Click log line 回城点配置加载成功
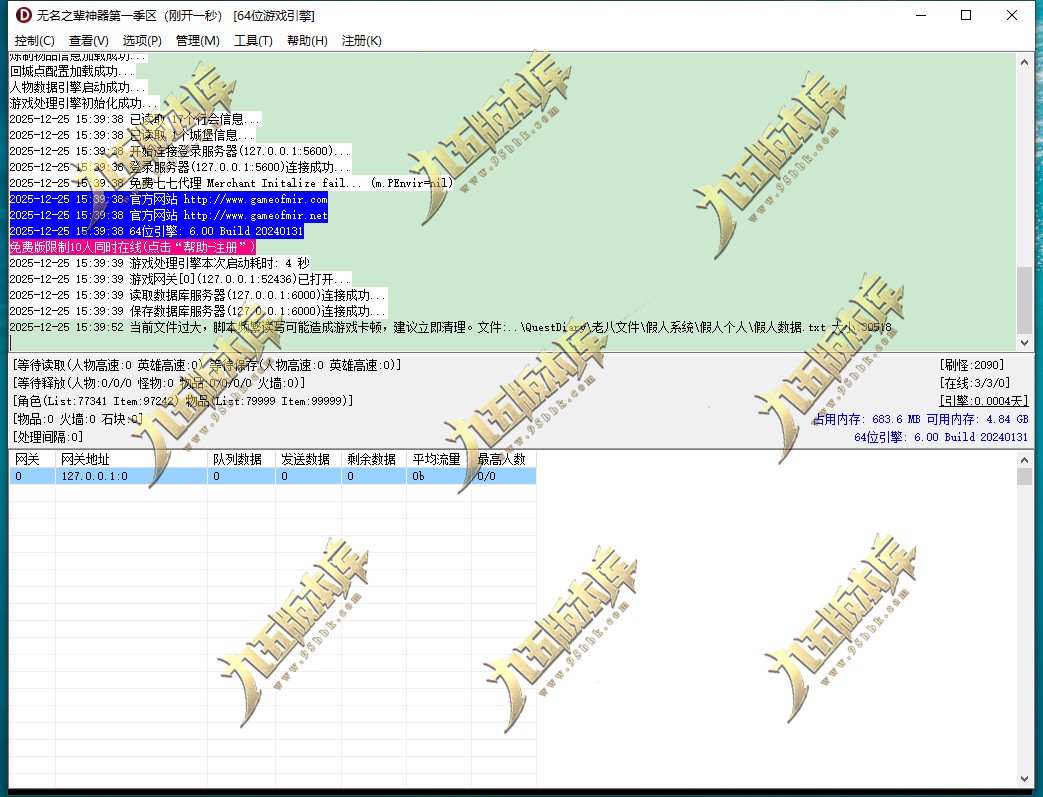Image resolution: width=1043 pixels, height=797 pixels. [72, 71]
